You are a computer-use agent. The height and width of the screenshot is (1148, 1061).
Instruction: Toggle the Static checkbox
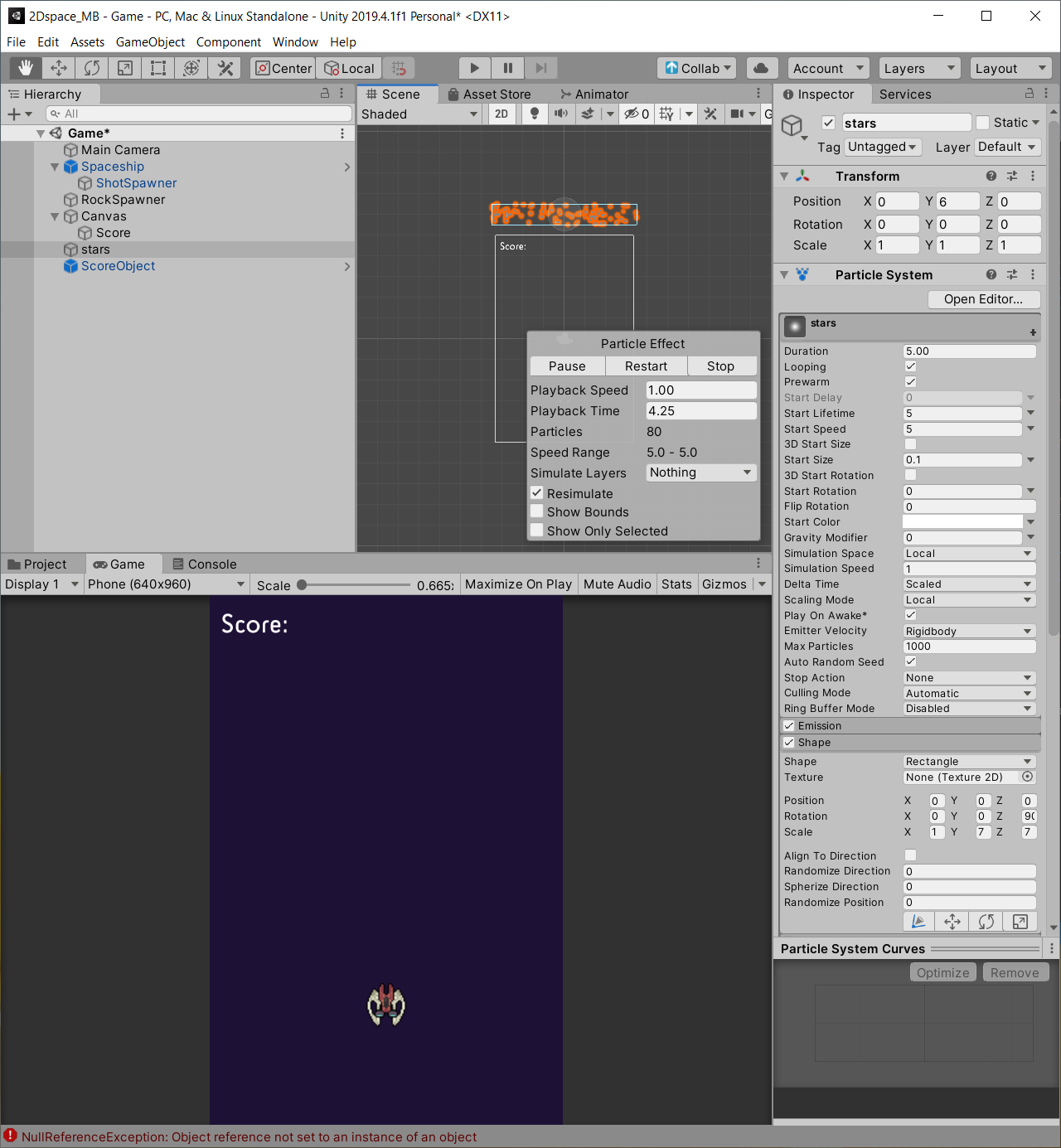983,123
